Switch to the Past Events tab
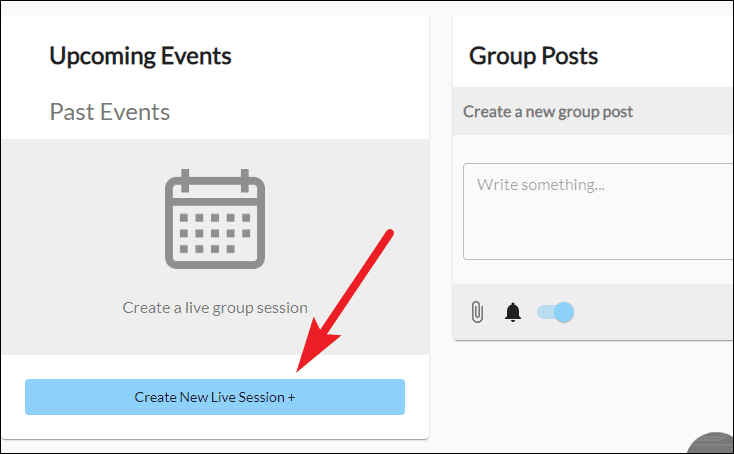This screenshot has height=454, width=734. point(110,112)
